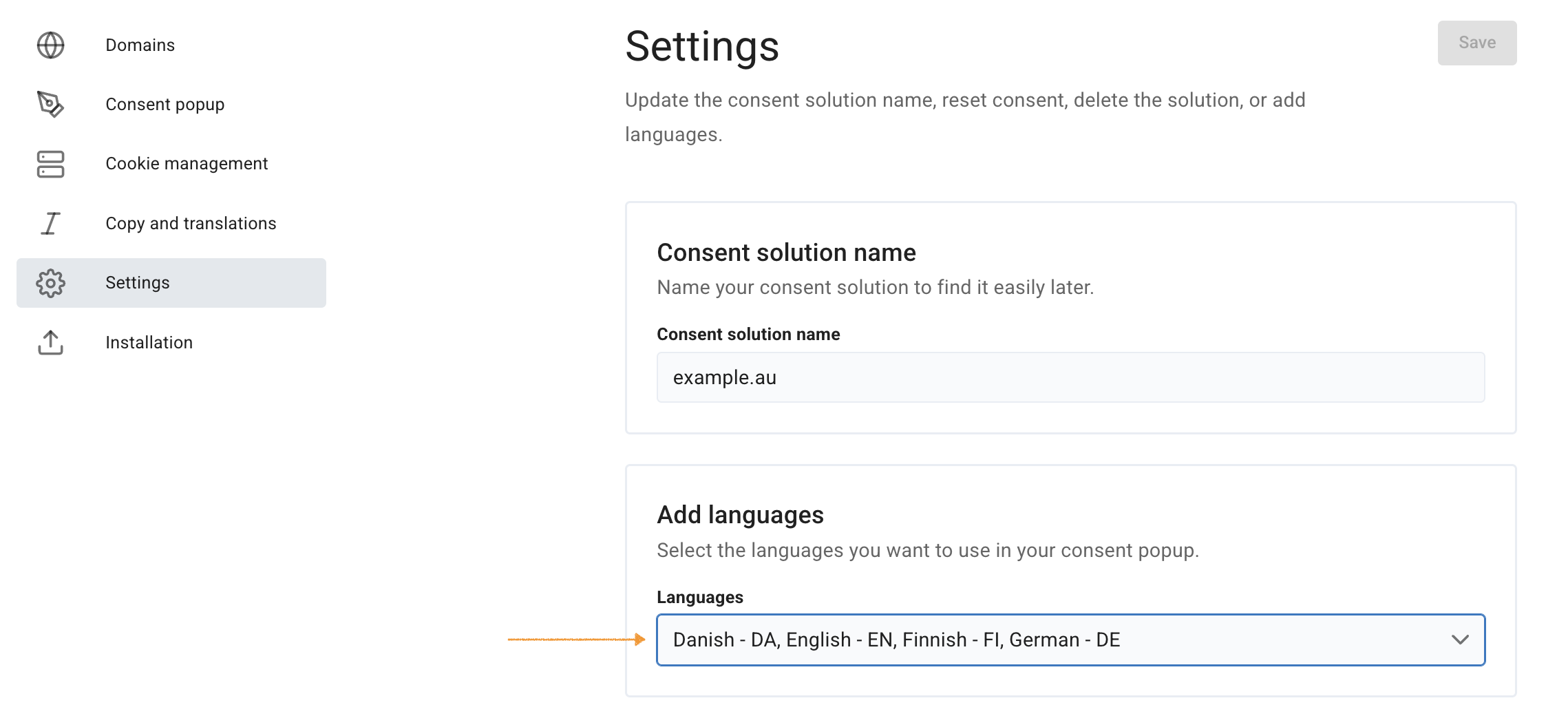Open the Installation page
The width and height of the screenshot is (1568, 716).
149,343
